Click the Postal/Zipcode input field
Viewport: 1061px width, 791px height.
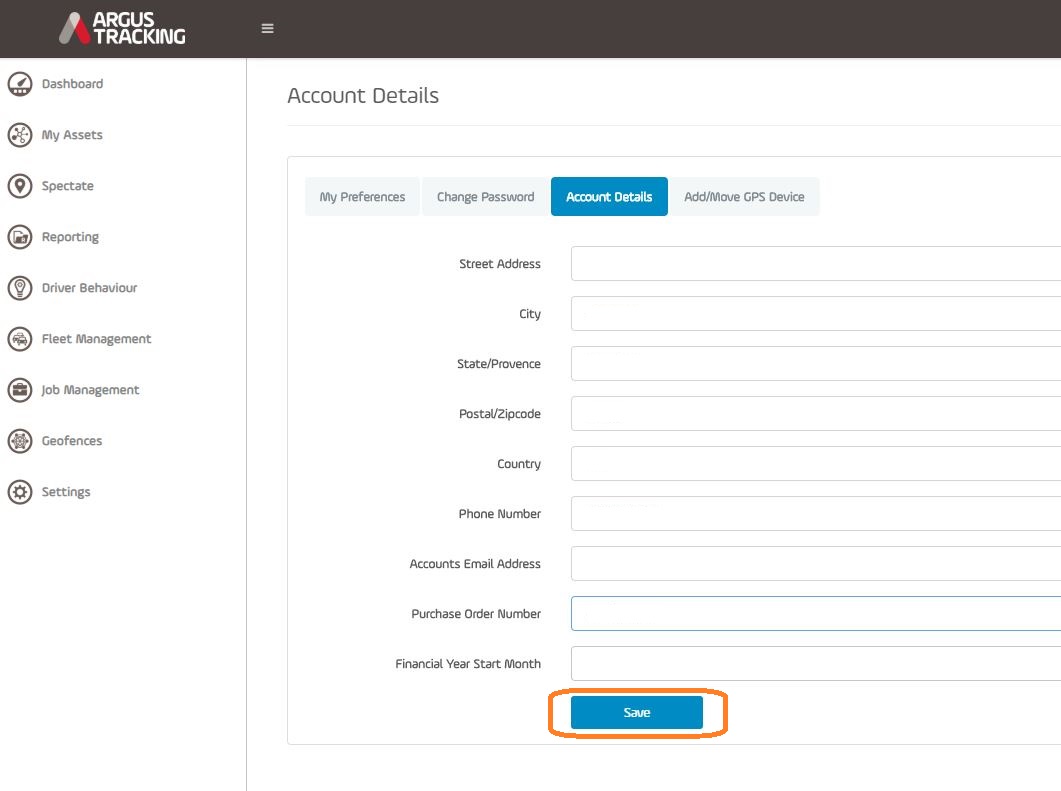[815, 413]
